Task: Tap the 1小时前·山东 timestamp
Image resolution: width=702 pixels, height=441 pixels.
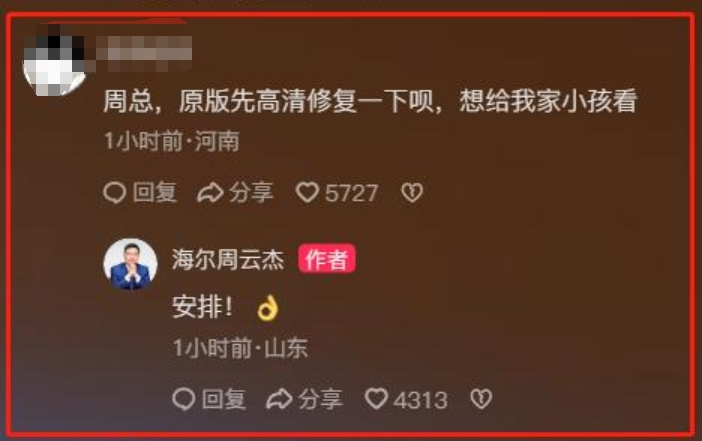Action: point(241,348)
